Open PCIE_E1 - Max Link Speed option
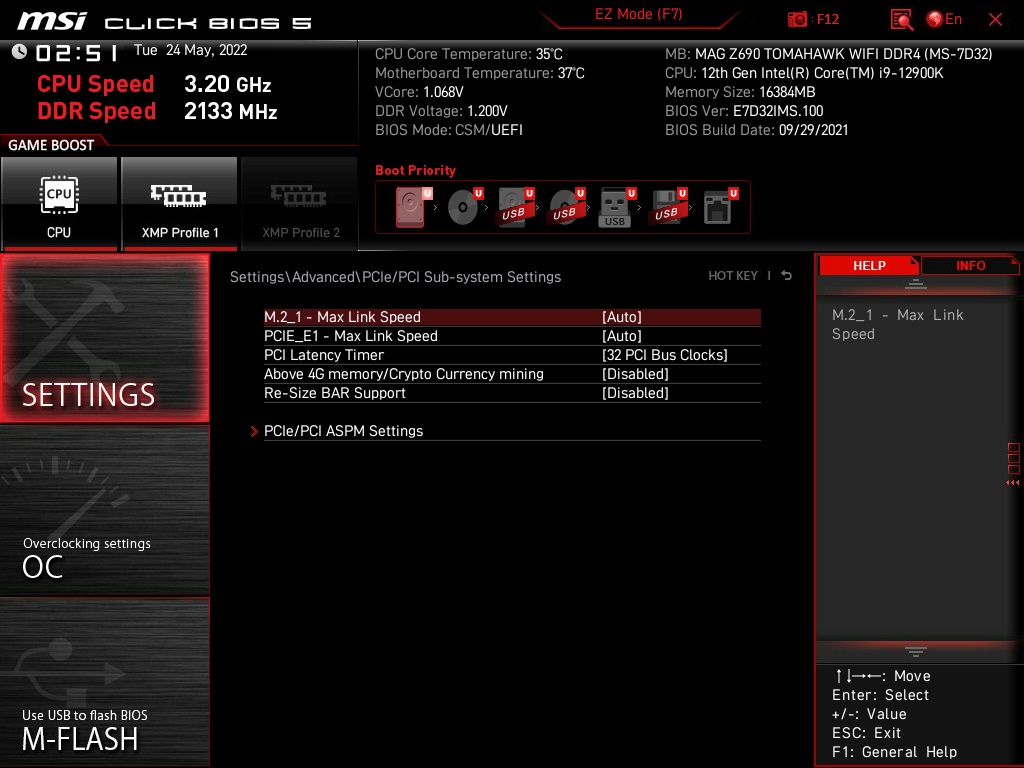The height and width of the screenshot is (768, 1024). pyautogui.click(x=512, y=336)
